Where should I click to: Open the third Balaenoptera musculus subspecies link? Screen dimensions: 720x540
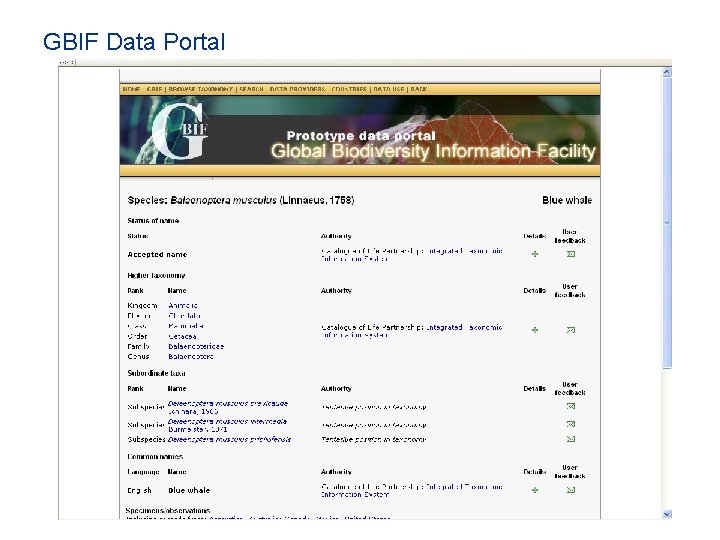click(x=229, y=439)
